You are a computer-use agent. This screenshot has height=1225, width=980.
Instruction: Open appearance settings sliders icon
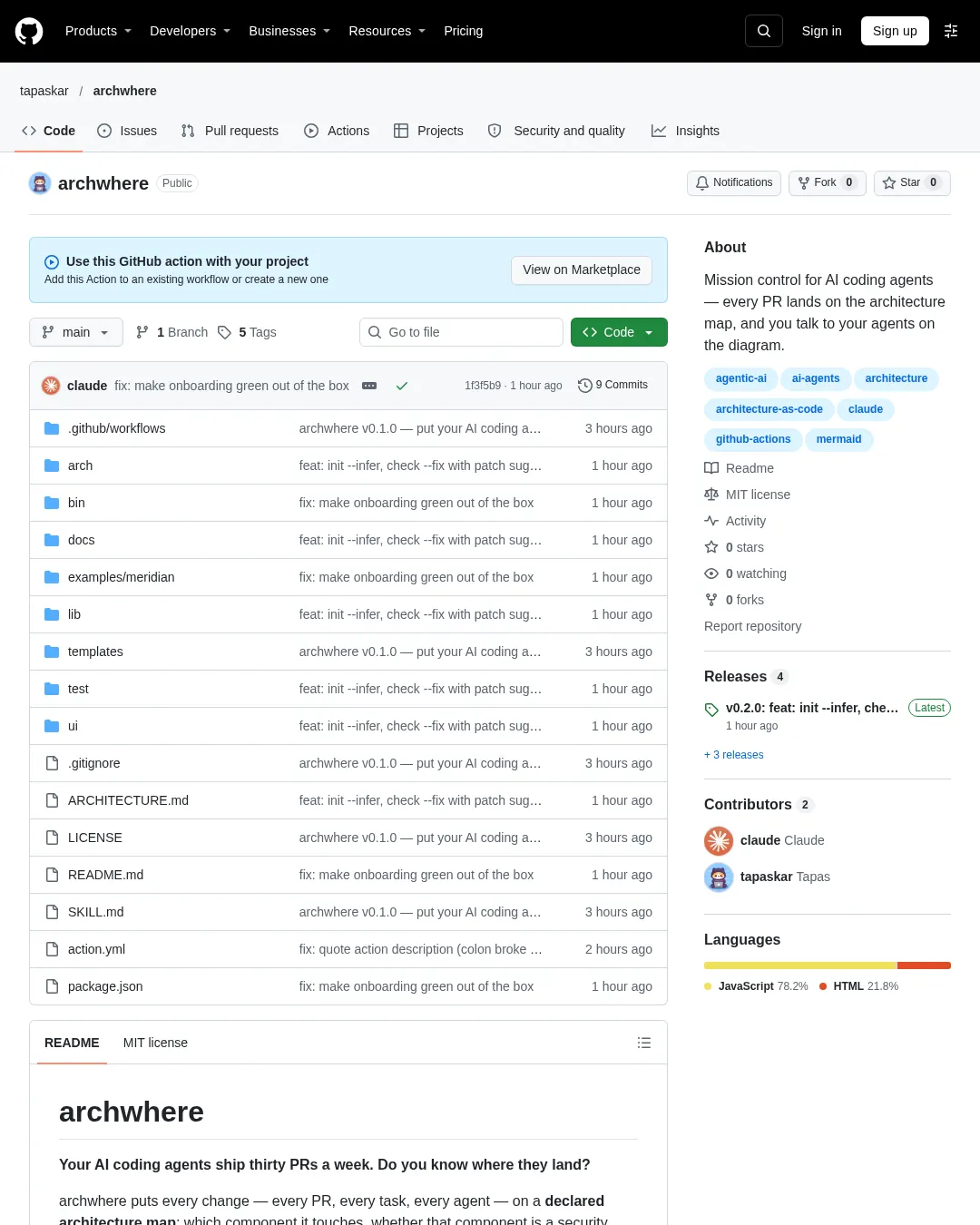click(x=951, y=31)
